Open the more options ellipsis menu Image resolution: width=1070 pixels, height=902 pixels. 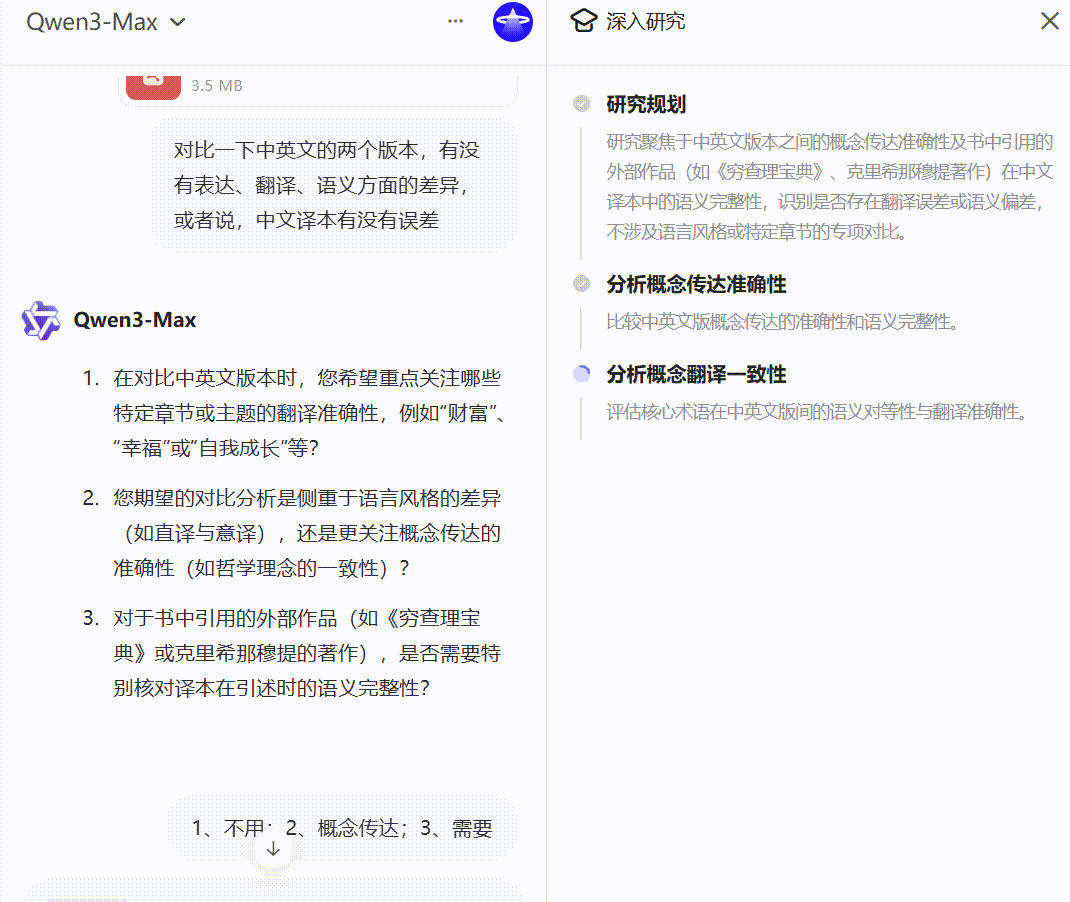click(455, 21)
